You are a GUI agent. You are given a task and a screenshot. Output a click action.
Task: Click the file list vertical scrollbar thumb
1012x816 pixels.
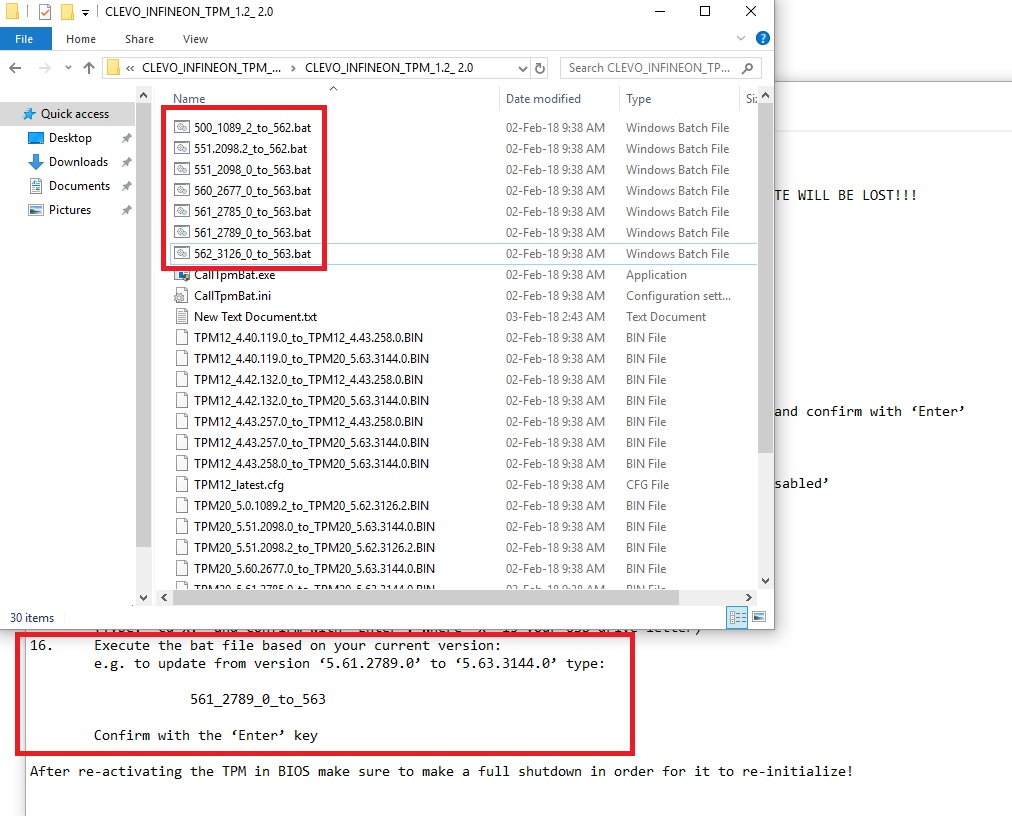point(765,278)
